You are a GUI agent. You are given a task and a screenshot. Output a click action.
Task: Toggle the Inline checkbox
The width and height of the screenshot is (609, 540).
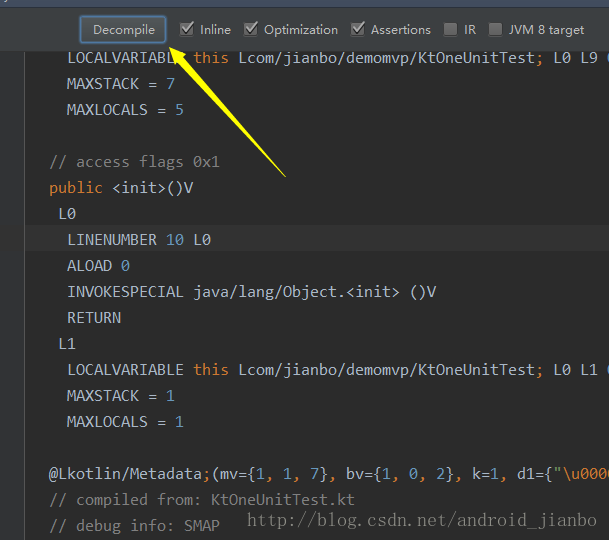pyautogui.click(x=187, y=29)
